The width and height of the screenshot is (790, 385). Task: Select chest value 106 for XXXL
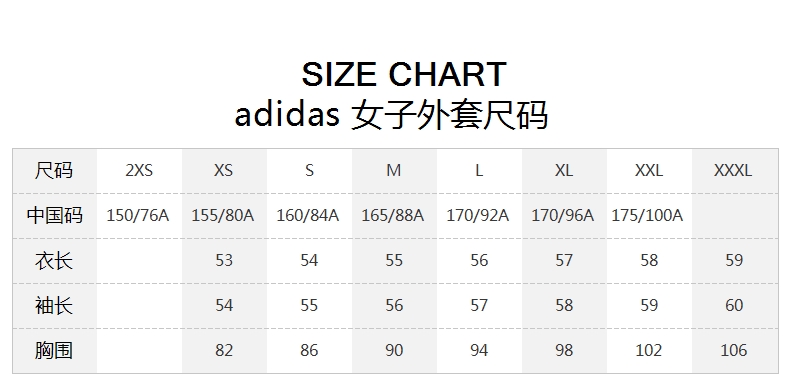tap(734, 350)
